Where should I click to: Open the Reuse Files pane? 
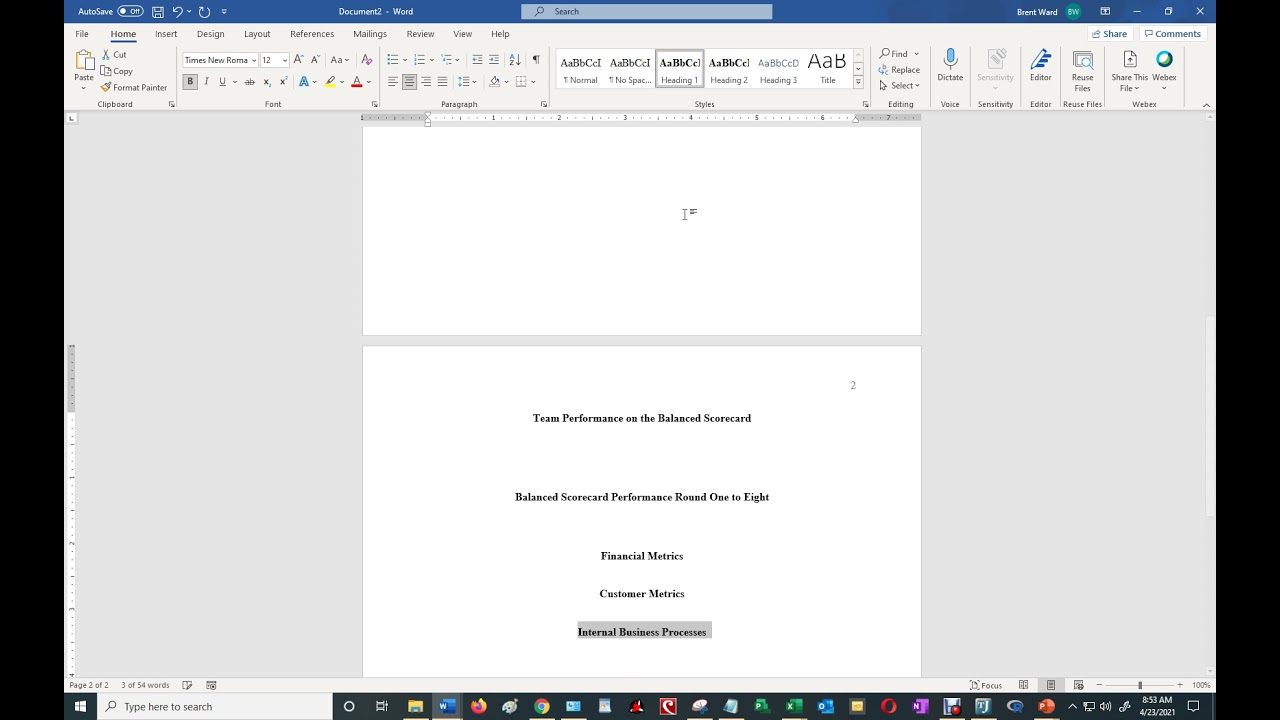point(1082,70)
